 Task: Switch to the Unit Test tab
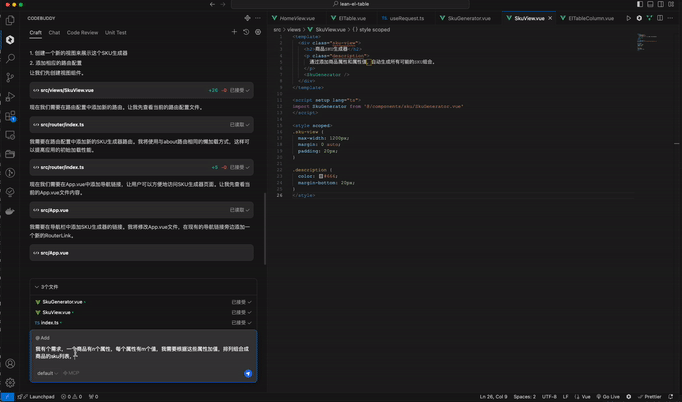tap(116, 33)
